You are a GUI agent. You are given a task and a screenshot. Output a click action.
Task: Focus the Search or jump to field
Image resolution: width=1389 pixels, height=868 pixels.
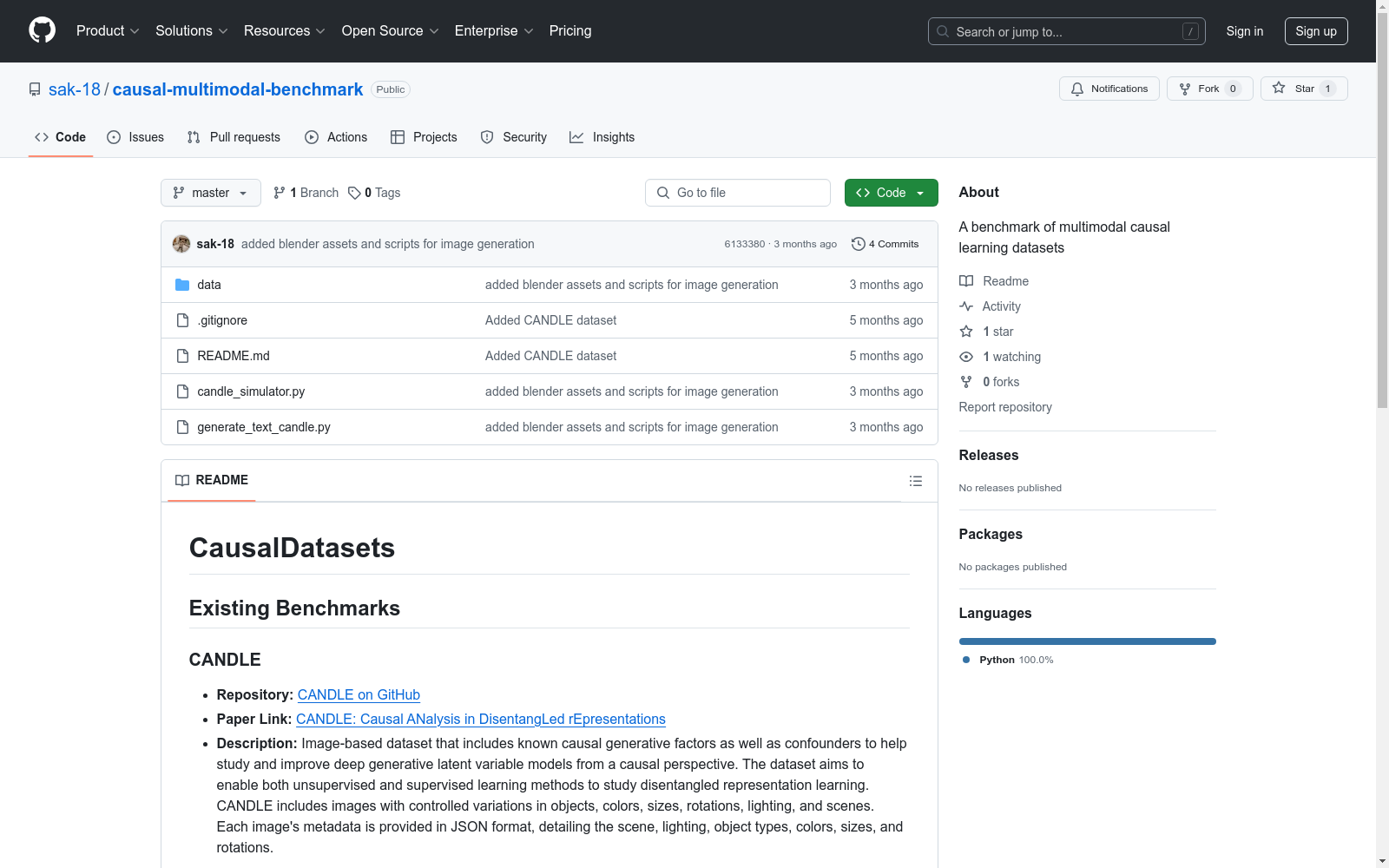[1066, 31]
